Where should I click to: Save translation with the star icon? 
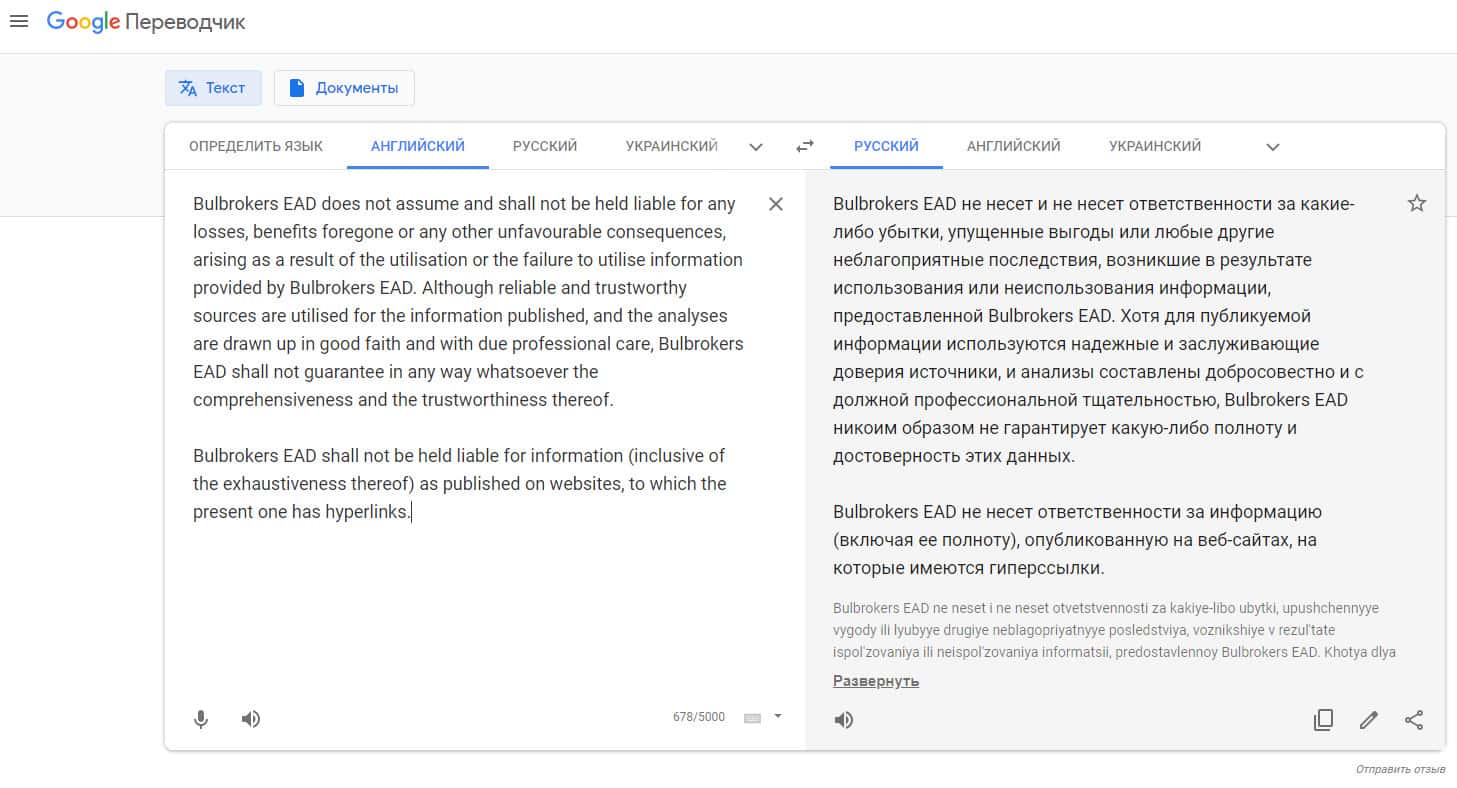point(1416,204)
